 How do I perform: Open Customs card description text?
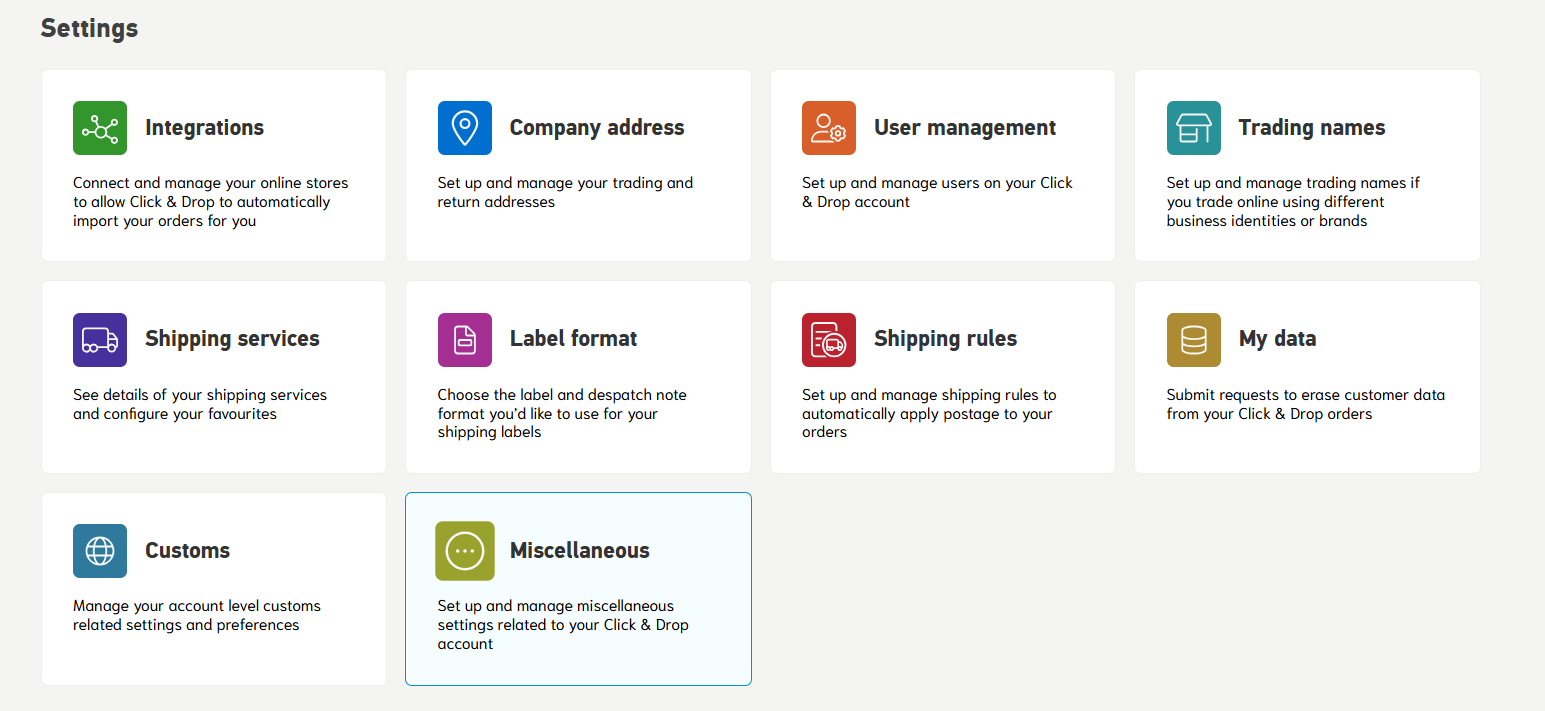click(x=197, y=615)
